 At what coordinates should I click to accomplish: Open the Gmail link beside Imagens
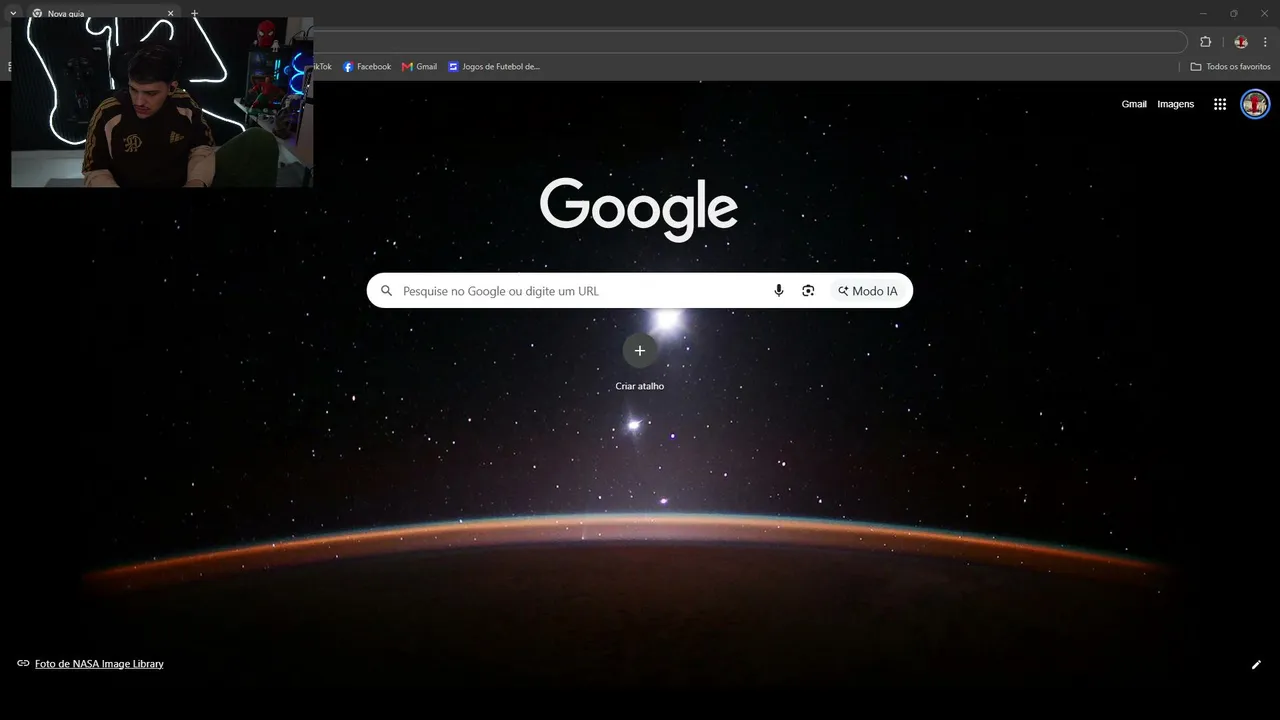[1134, 104]
